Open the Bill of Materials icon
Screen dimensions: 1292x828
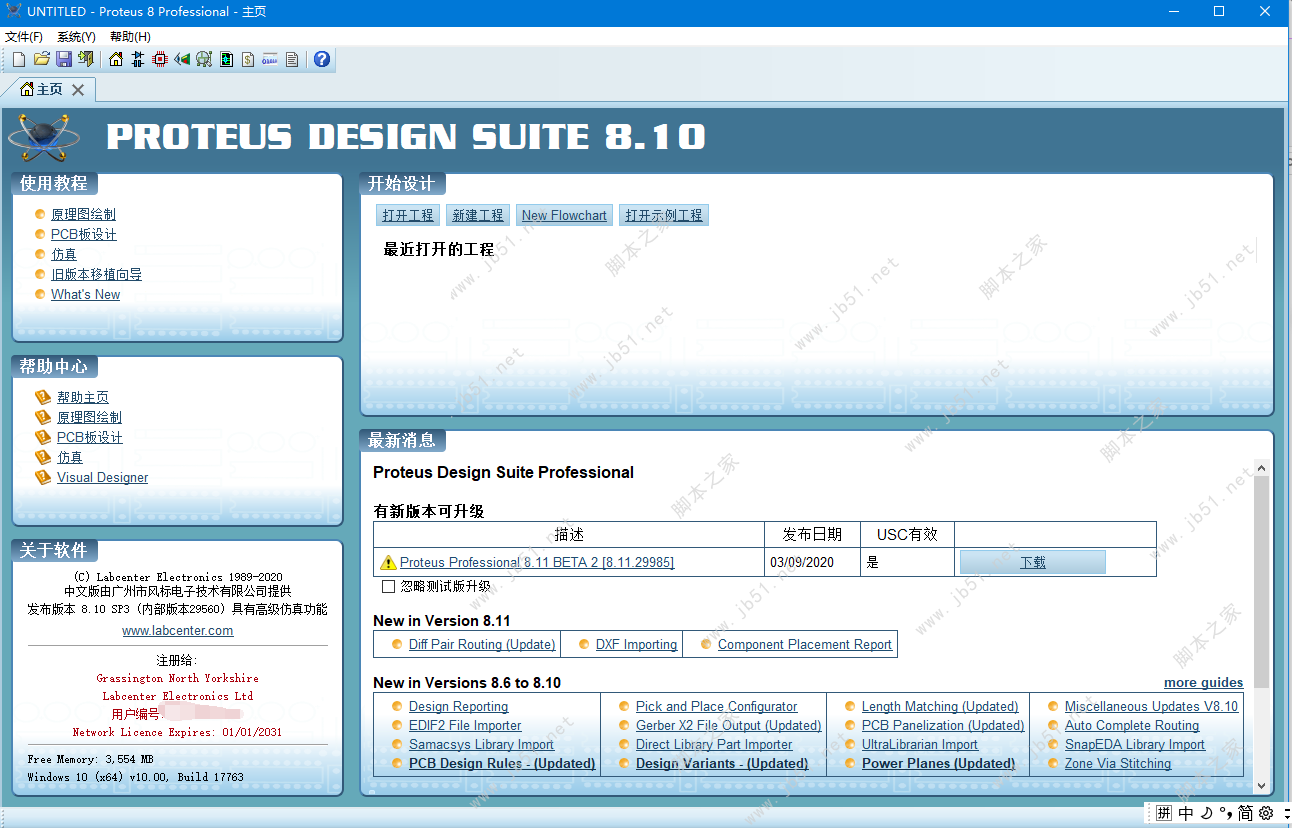246,58
